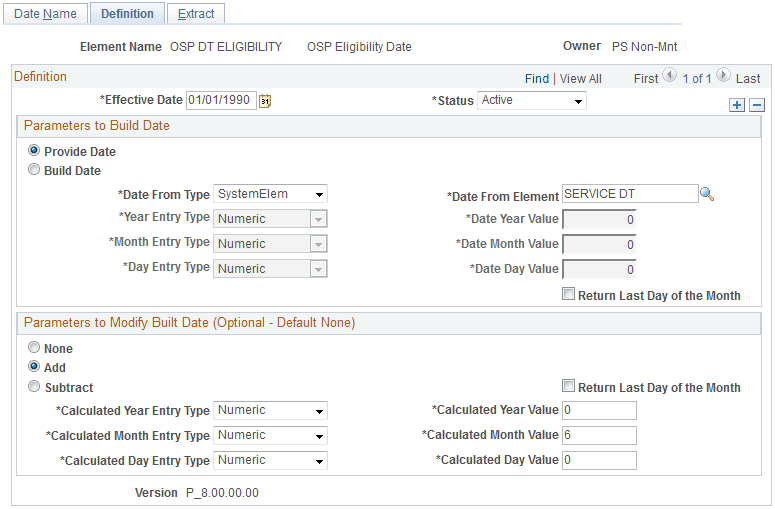Viewport: 775px width, 509px height.
Task: Click the View All link
Action: 580,79
